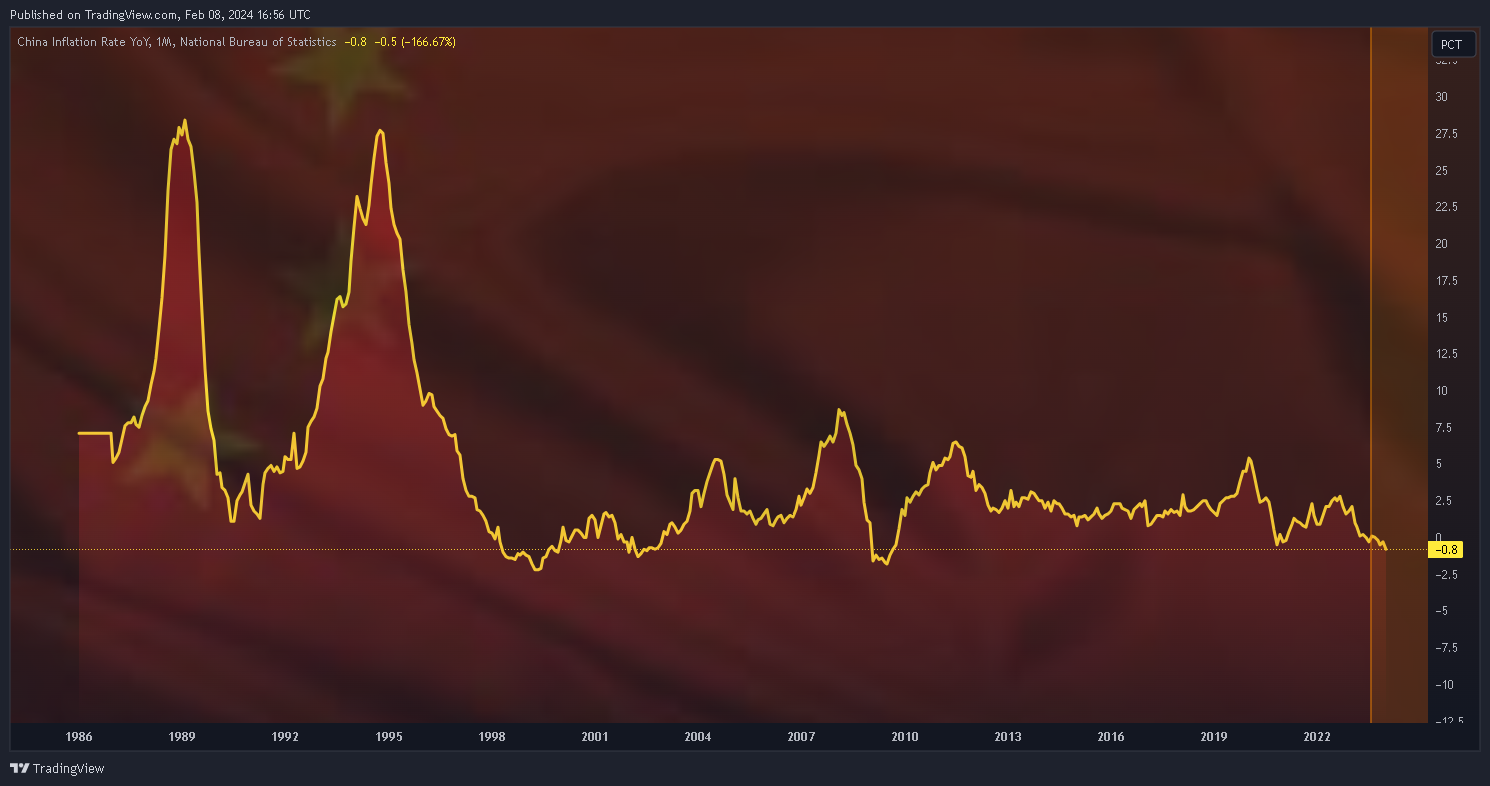
Task: Click the 20 level on the price scale
Action: 1442,243
